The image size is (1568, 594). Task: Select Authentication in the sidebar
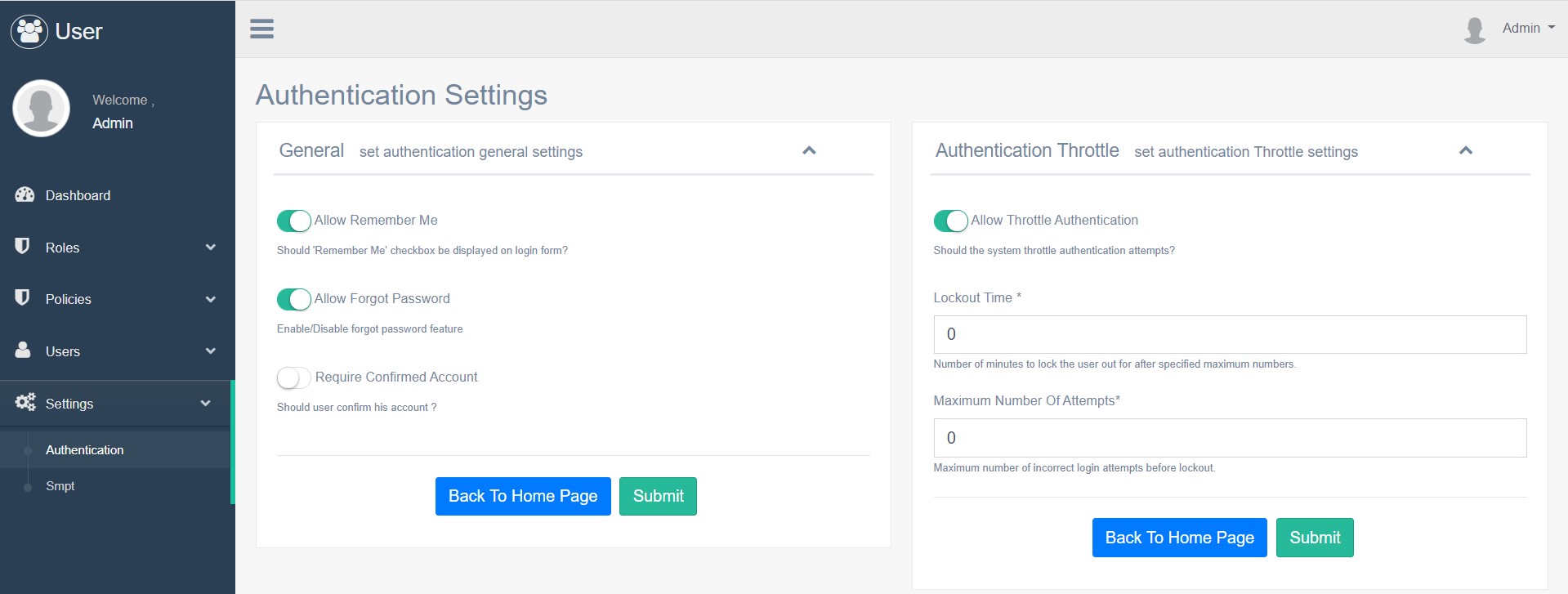[84, 450]
